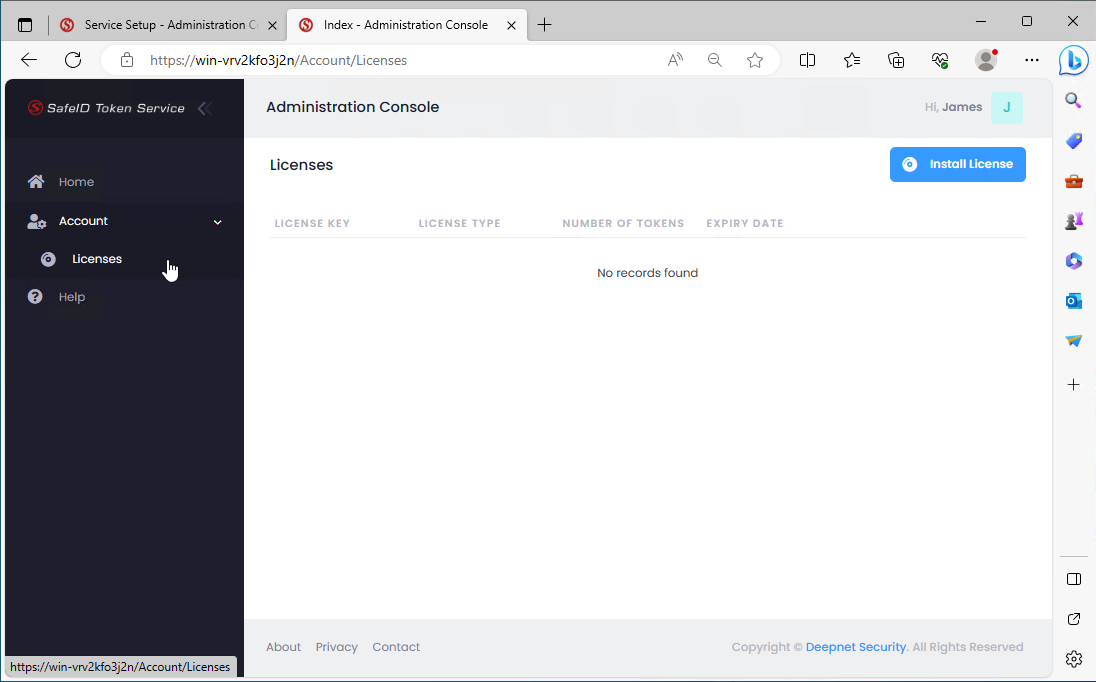Screen dimensions: 1096x682
Task: Open the About footer link
Action: click(x=283, y=647)
